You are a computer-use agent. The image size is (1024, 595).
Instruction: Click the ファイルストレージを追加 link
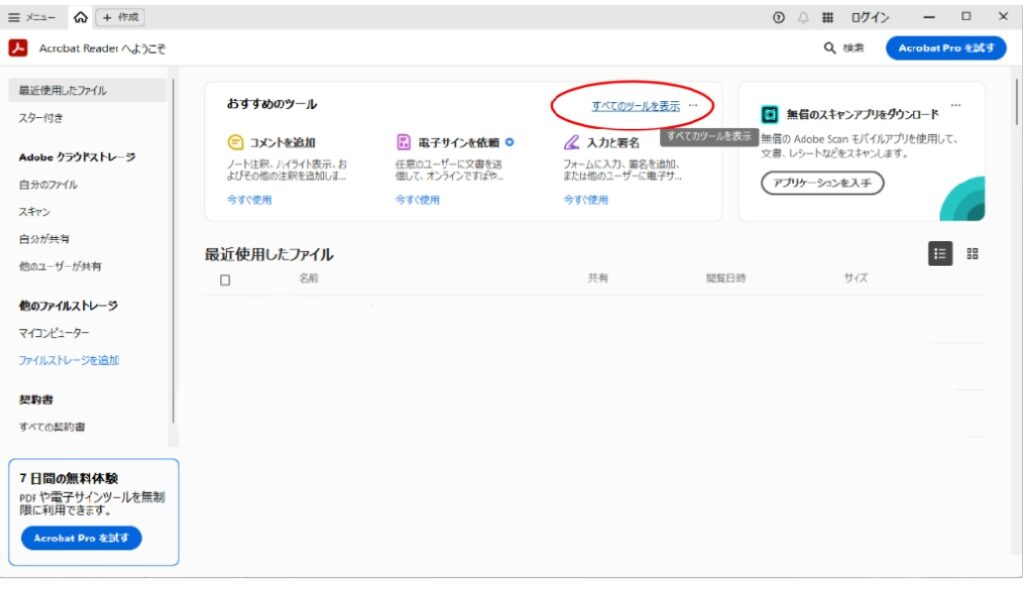69,361
